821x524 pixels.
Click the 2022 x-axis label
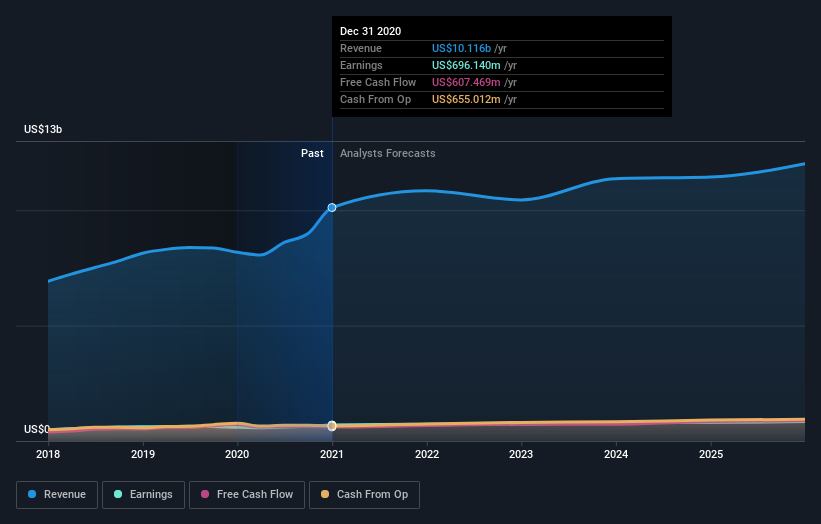(427, 454)
